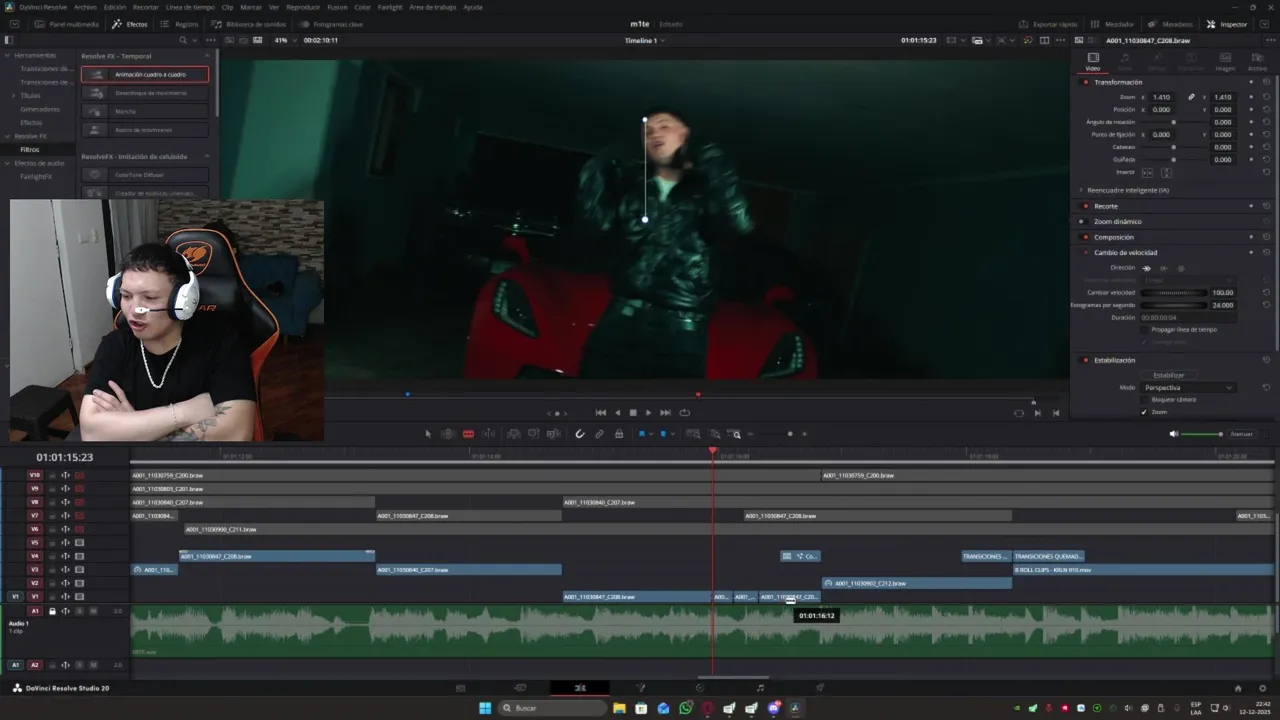Open project settings gear at bottom right
The height and width of the screenshot is (720, 1280).
[1263, 688]
